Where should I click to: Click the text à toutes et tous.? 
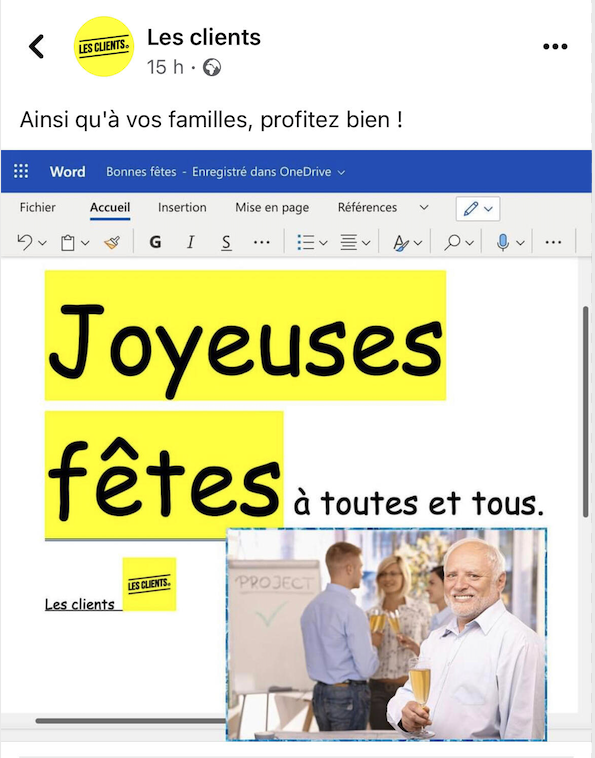419,503
